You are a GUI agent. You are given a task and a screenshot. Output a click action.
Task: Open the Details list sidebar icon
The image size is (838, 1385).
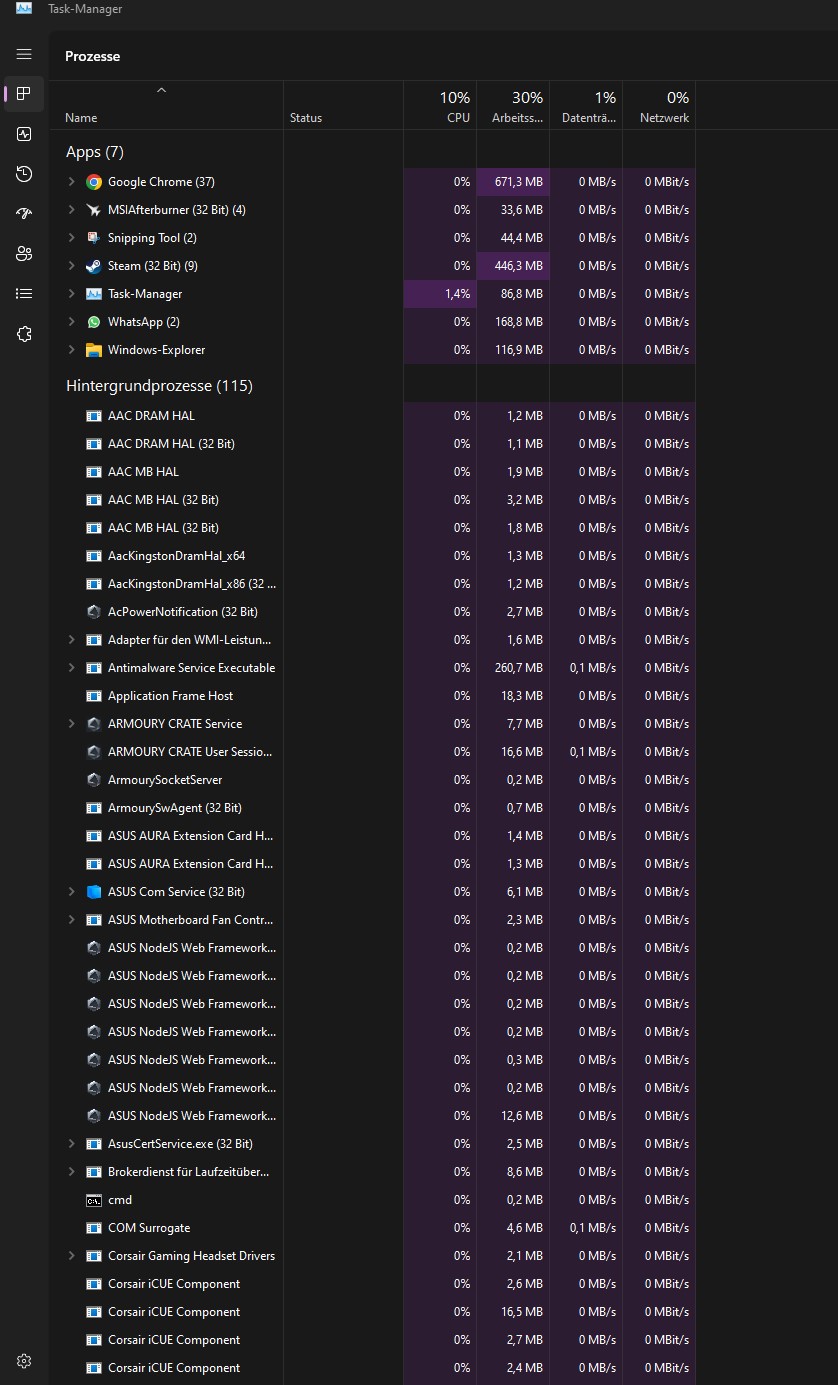pos(24,294)
